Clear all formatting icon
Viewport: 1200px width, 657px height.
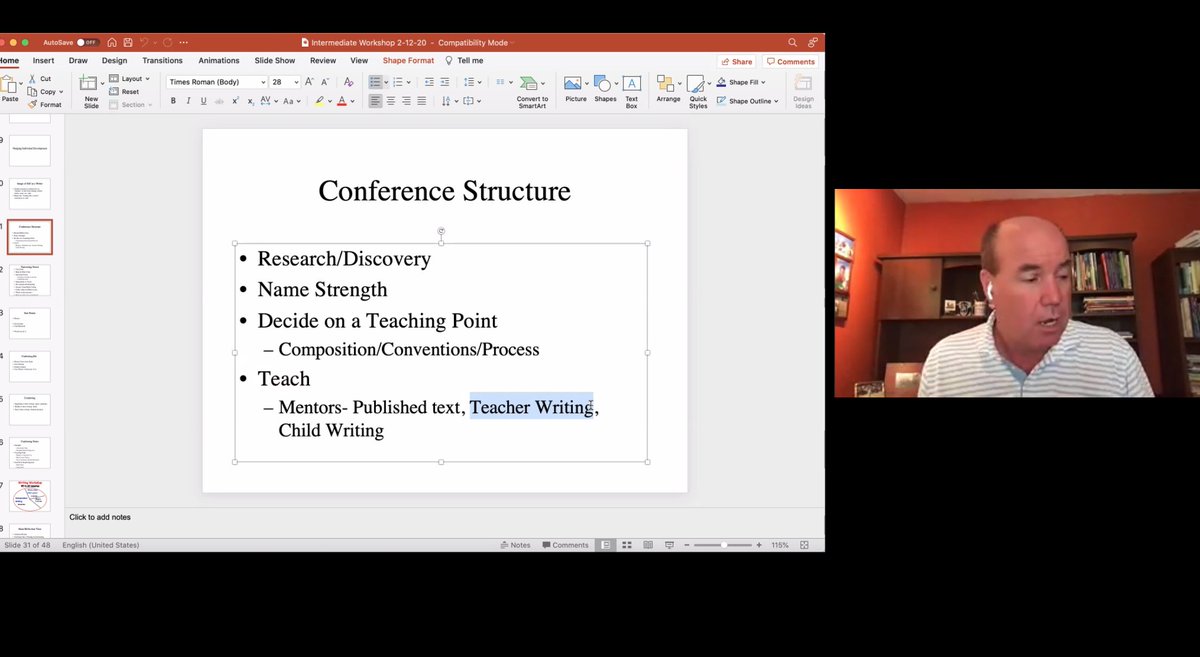click(x=349, y=82)
